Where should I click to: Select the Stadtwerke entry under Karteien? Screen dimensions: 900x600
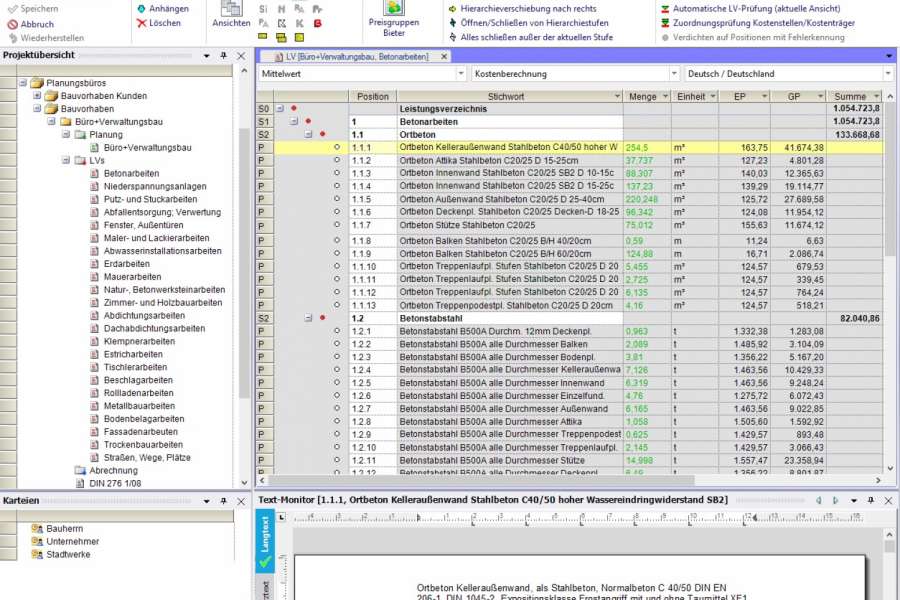click(x=68, y=554)
